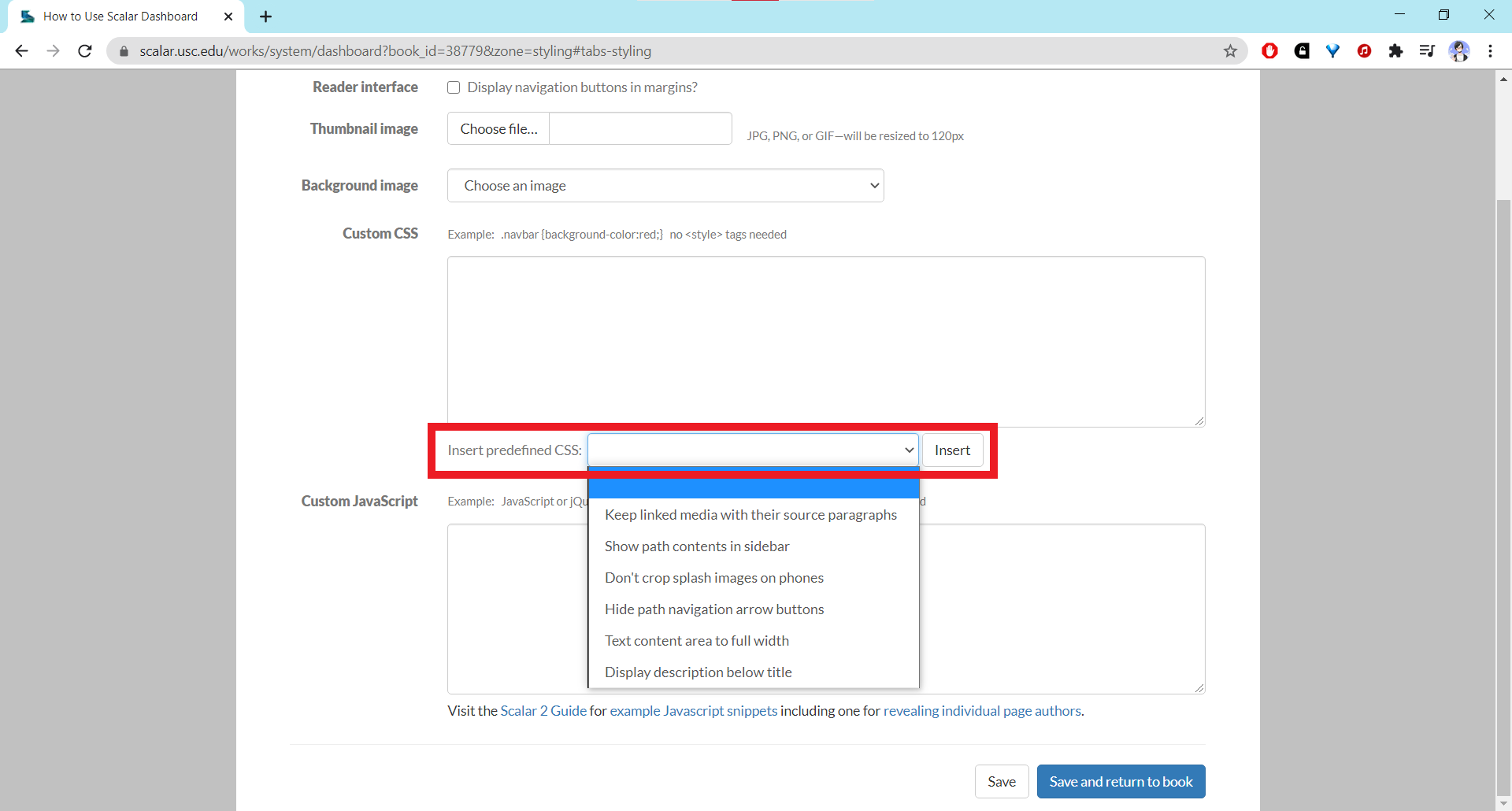
Task: Click the browser back arrow
Action: click(21, 51)
